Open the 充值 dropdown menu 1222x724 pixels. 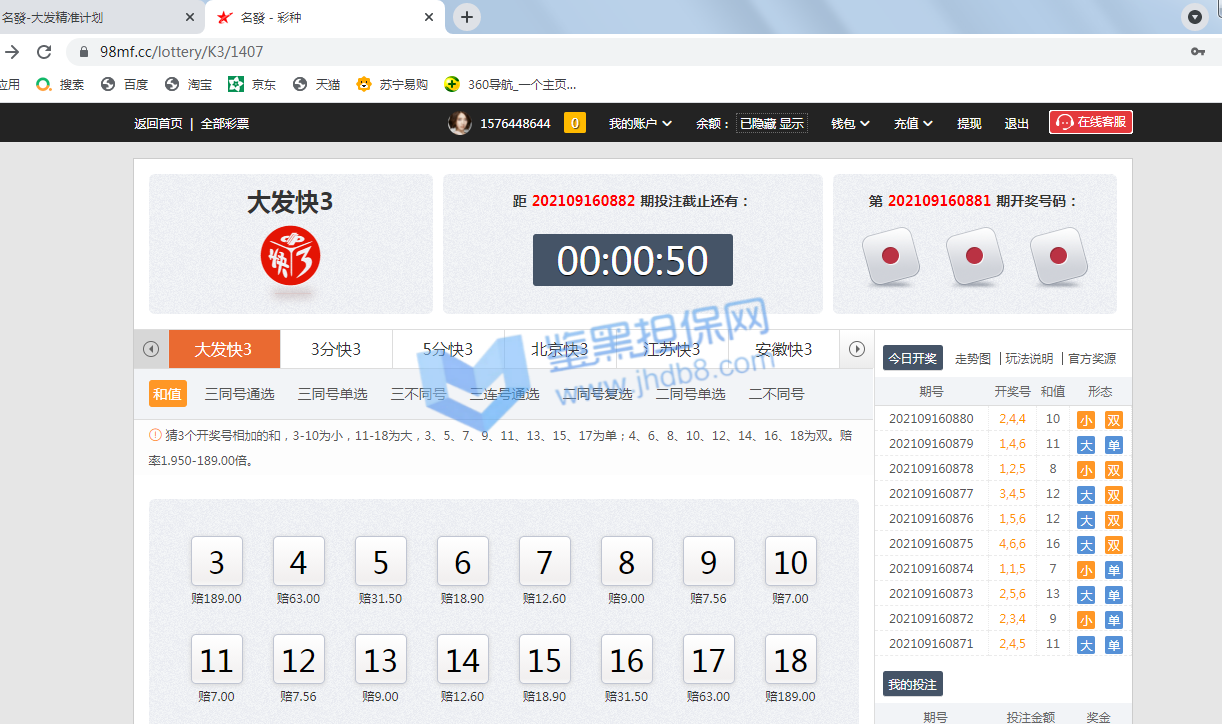[x=913, y=123]
